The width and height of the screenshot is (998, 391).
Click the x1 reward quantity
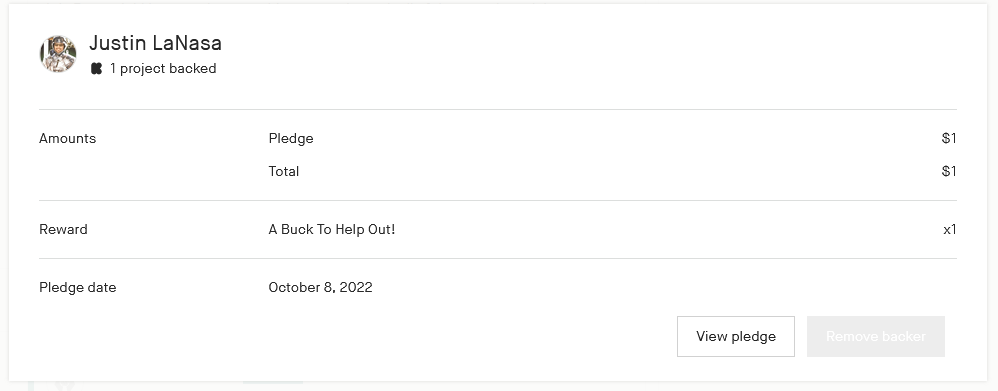[950, 230]
